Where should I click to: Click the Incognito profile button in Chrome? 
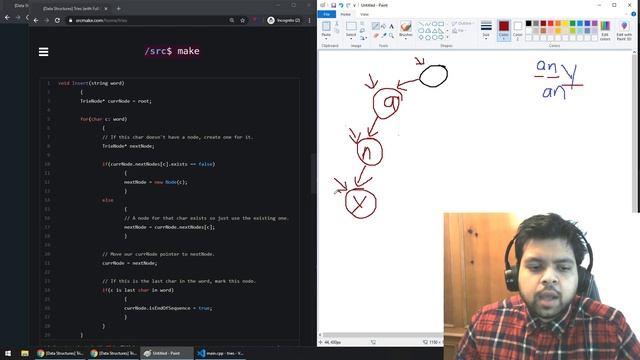284,20
